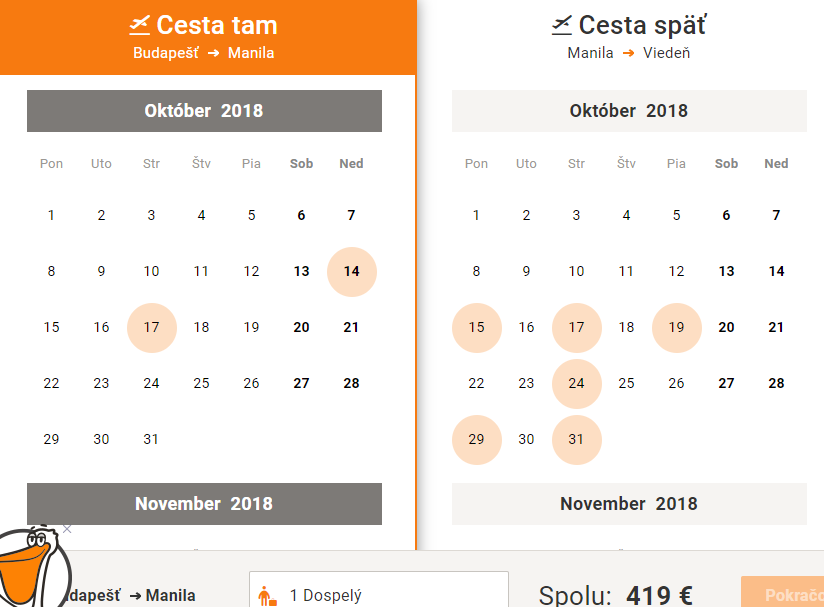Close the pelican mascot popup
Image resolution: width=824 pixels, height=607 pixels.
[67, 529]
